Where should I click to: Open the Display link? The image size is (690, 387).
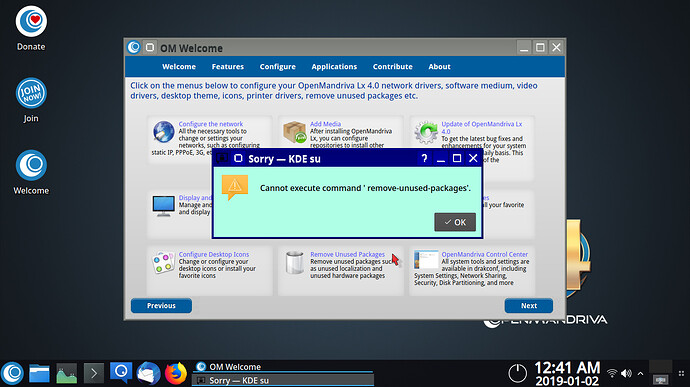coord(195,198)
